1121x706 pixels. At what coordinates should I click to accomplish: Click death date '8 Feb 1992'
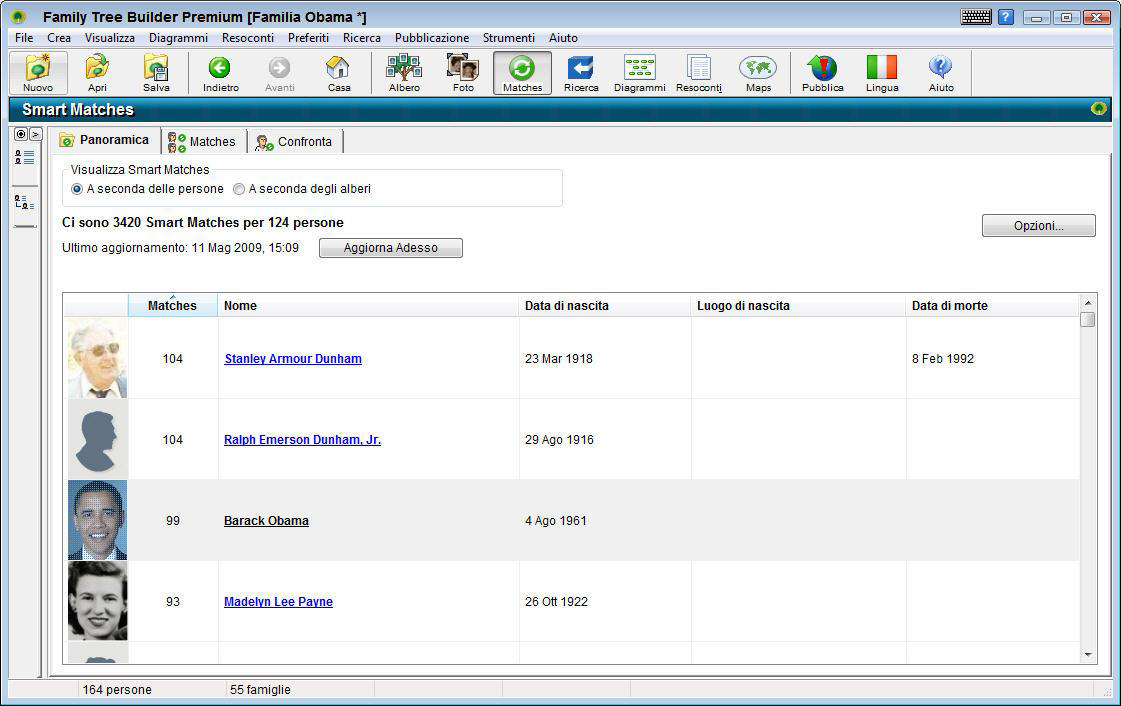943,359
